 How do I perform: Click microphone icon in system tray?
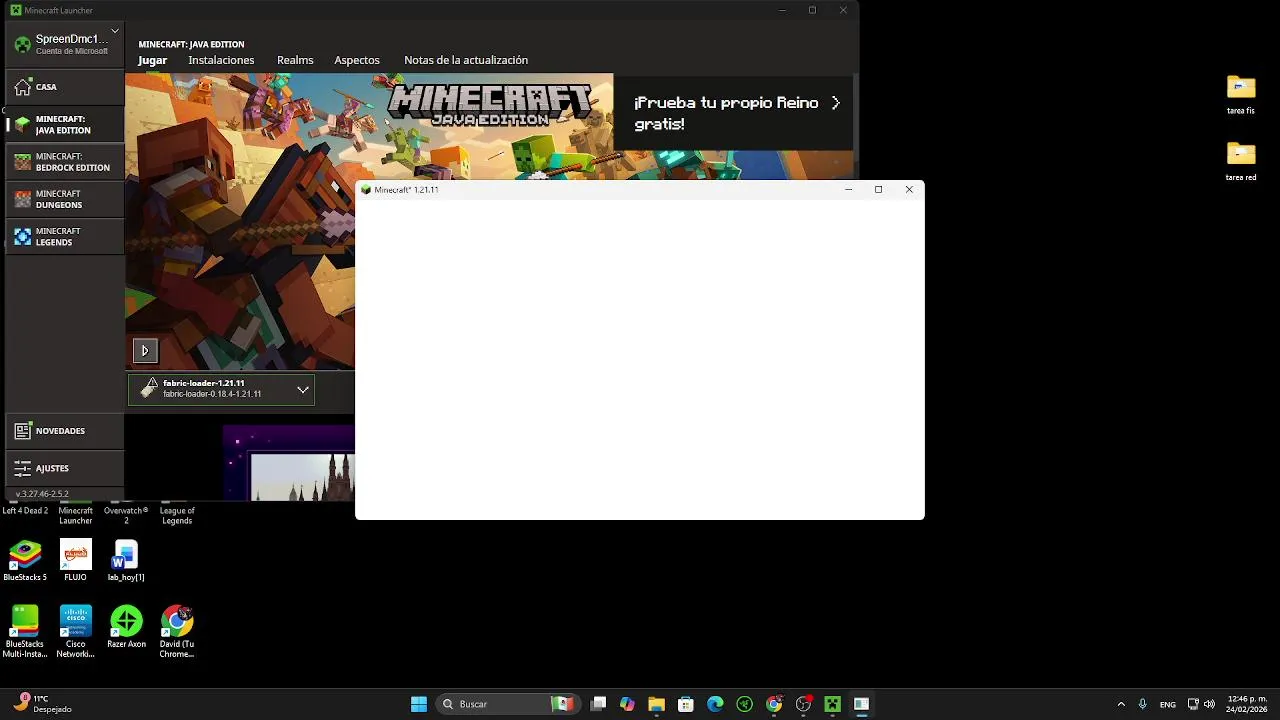[1142, 704]
